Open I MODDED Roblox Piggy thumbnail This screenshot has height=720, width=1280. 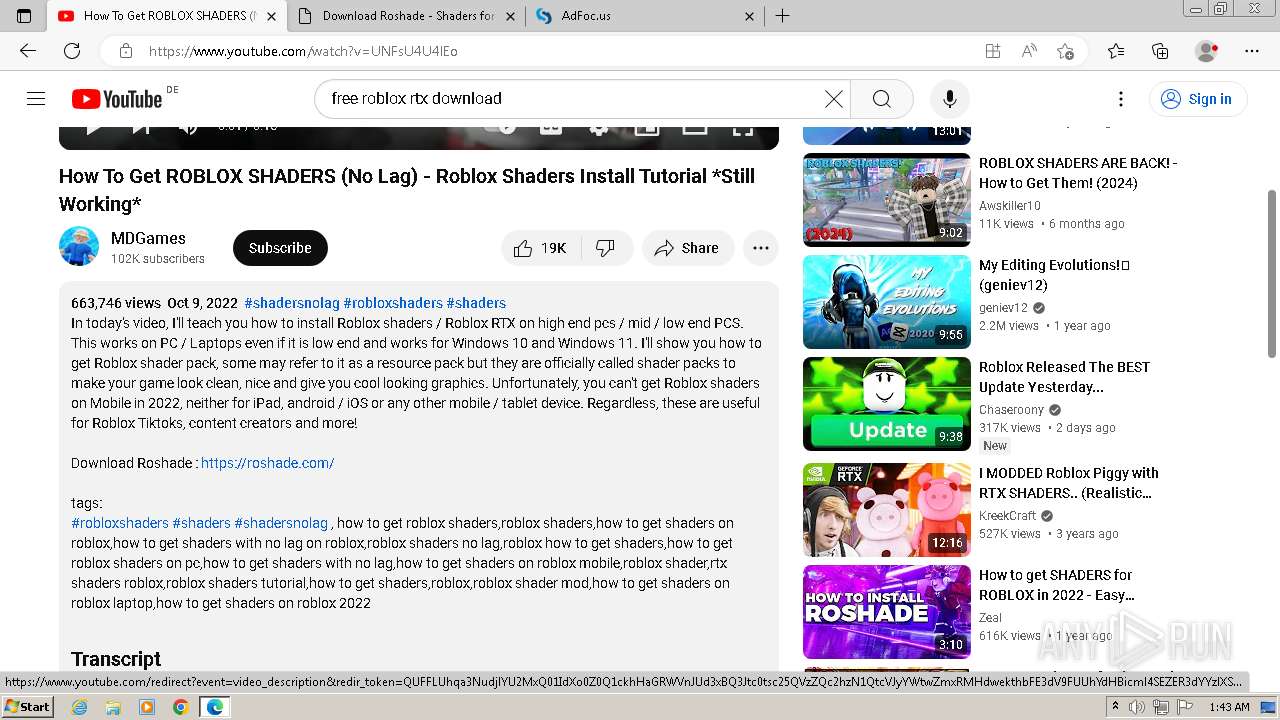887,510
